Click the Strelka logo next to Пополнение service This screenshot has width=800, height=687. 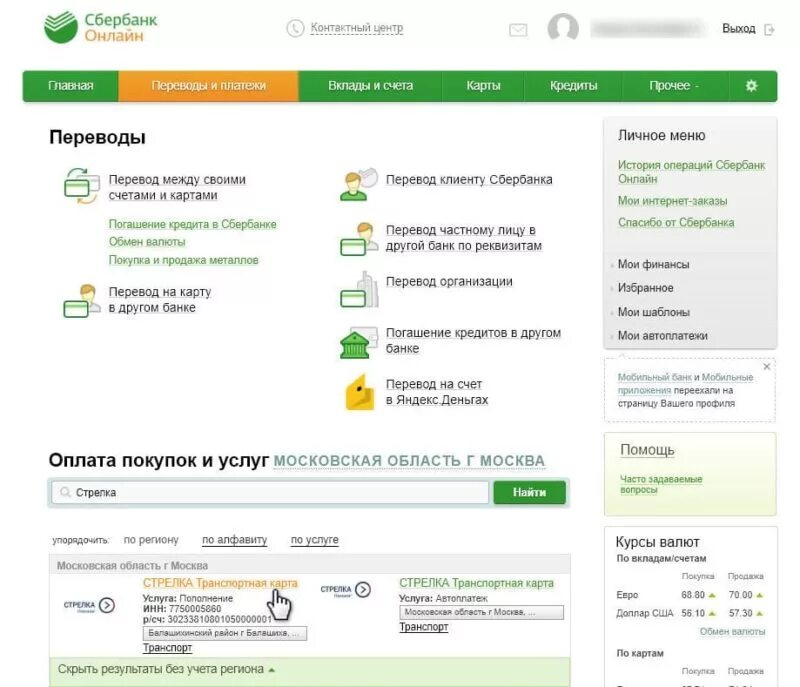point(89,605)
